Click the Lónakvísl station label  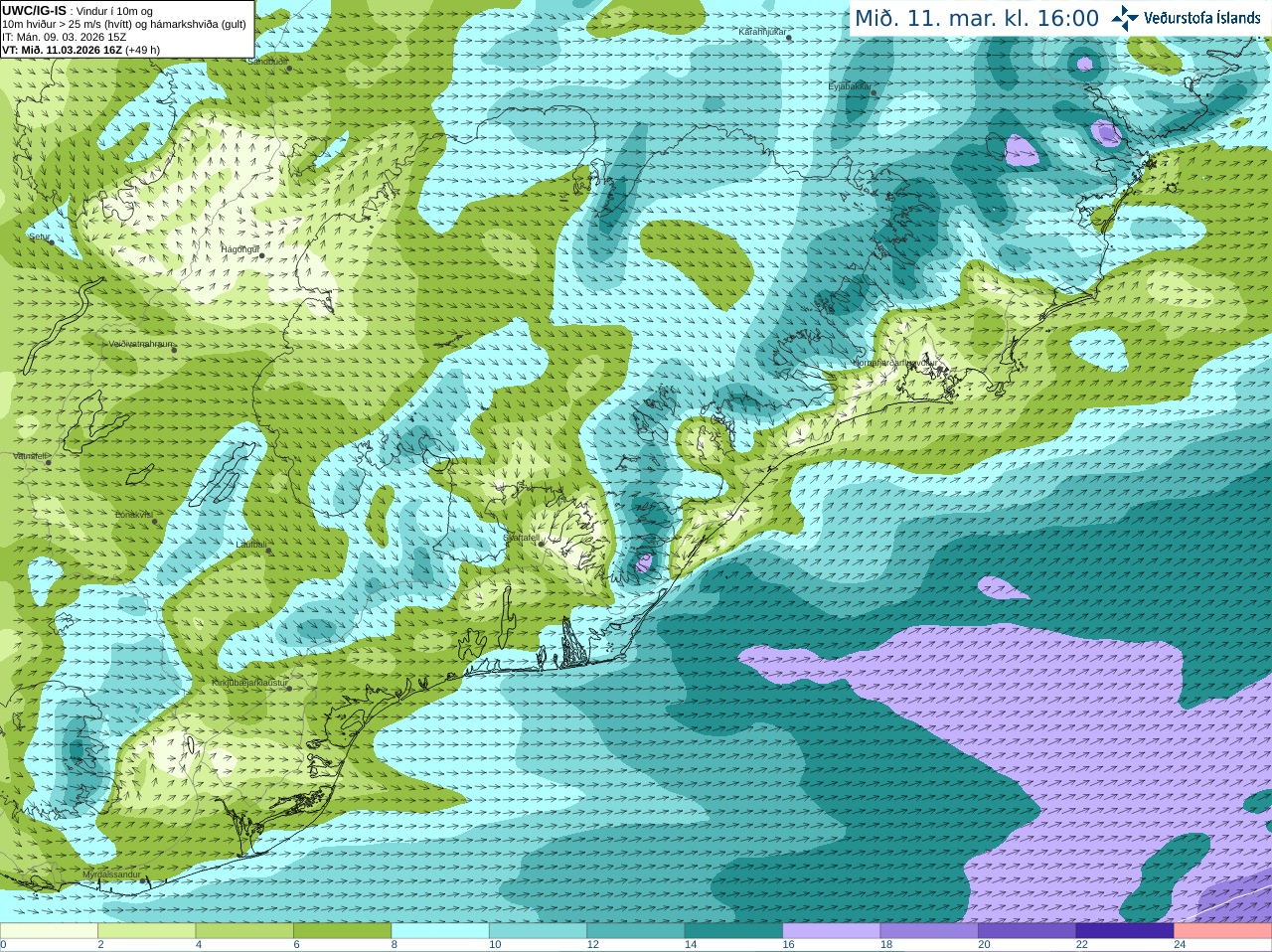point(133,515)
